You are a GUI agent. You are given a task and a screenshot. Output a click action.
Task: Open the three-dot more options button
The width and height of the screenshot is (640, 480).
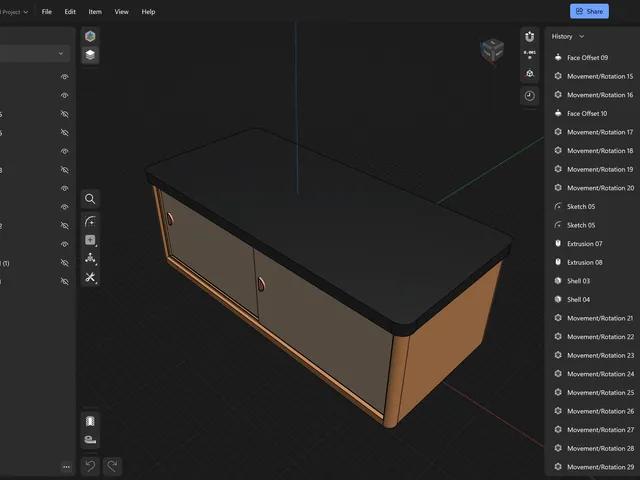[67, 467]
